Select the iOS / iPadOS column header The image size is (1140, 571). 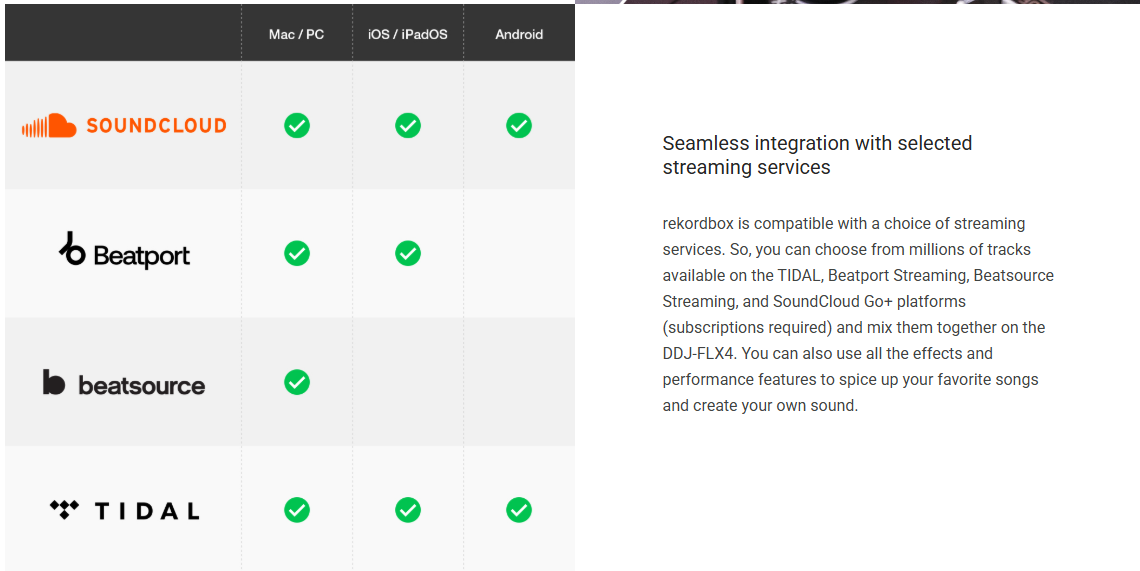click(408, 34)
